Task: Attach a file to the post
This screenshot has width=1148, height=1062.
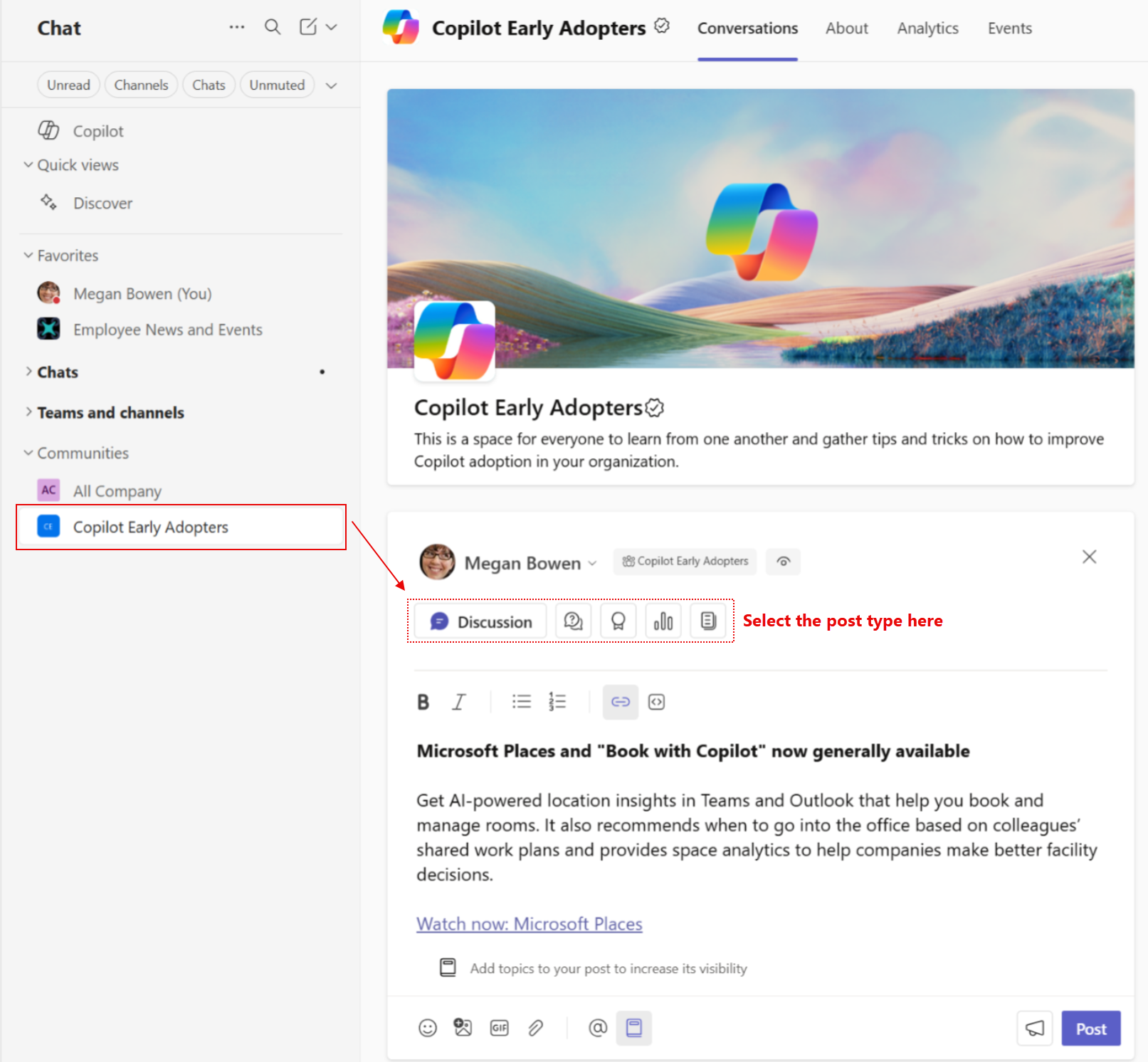Action: 535,1028
